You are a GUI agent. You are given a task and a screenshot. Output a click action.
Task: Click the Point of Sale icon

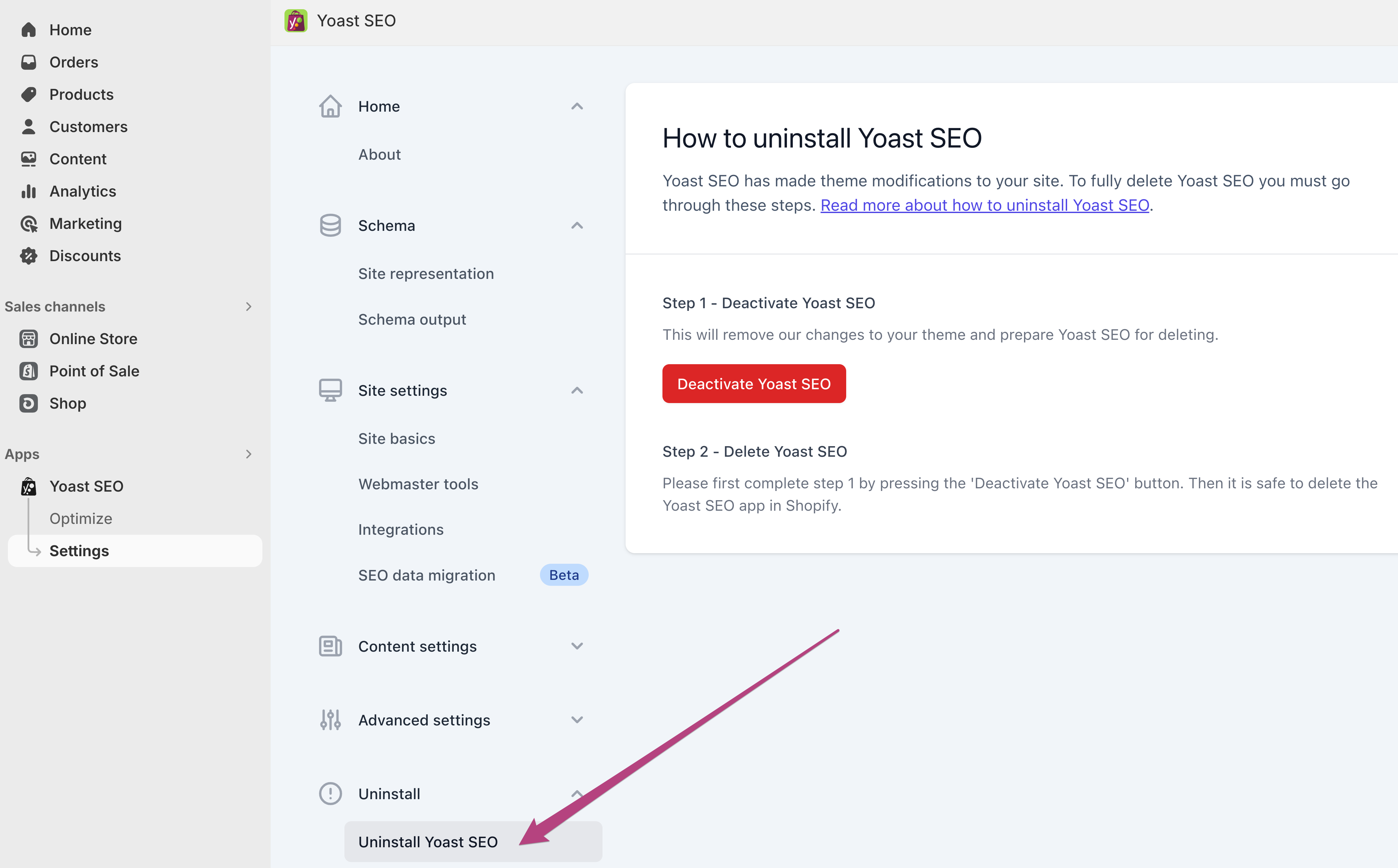coord(28,371)
